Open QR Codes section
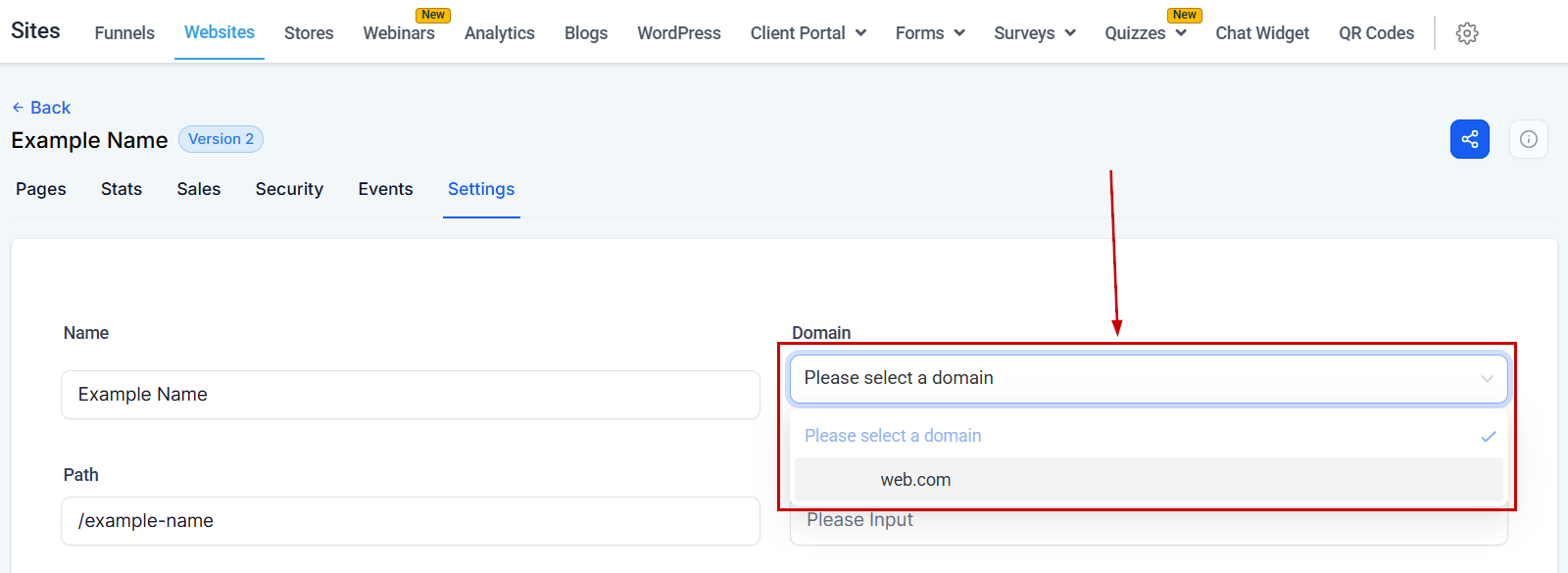The image size is (1568, 573). click(1377, 33)
